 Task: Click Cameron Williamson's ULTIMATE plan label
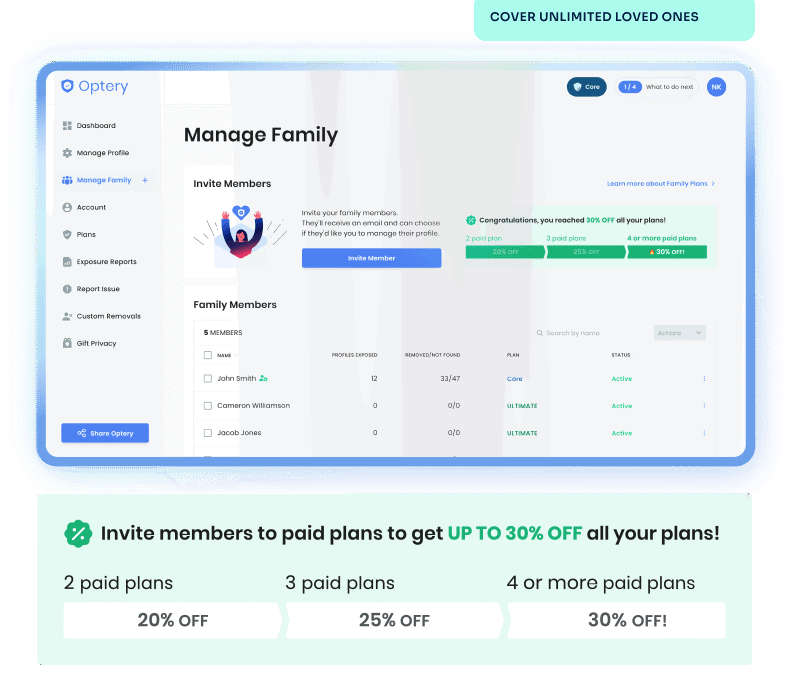(522, 406)
